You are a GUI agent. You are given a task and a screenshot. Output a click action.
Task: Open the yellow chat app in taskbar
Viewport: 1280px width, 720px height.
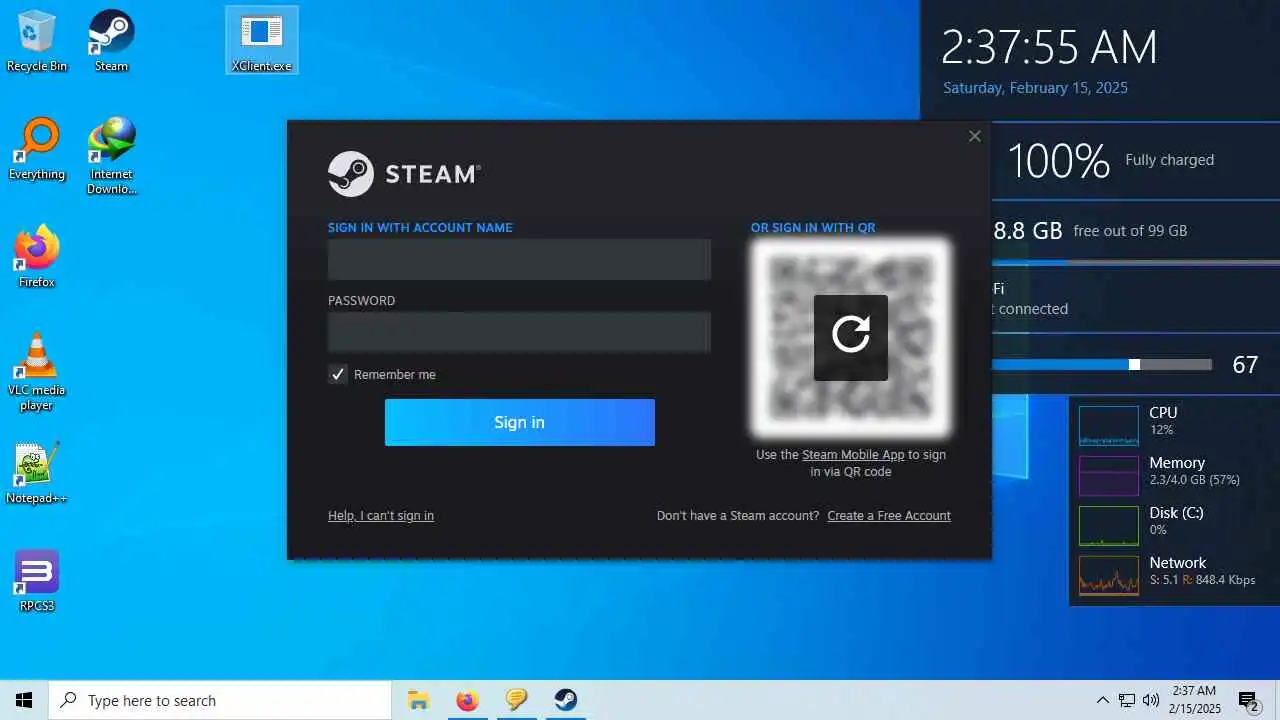click(x=516, y=700)
